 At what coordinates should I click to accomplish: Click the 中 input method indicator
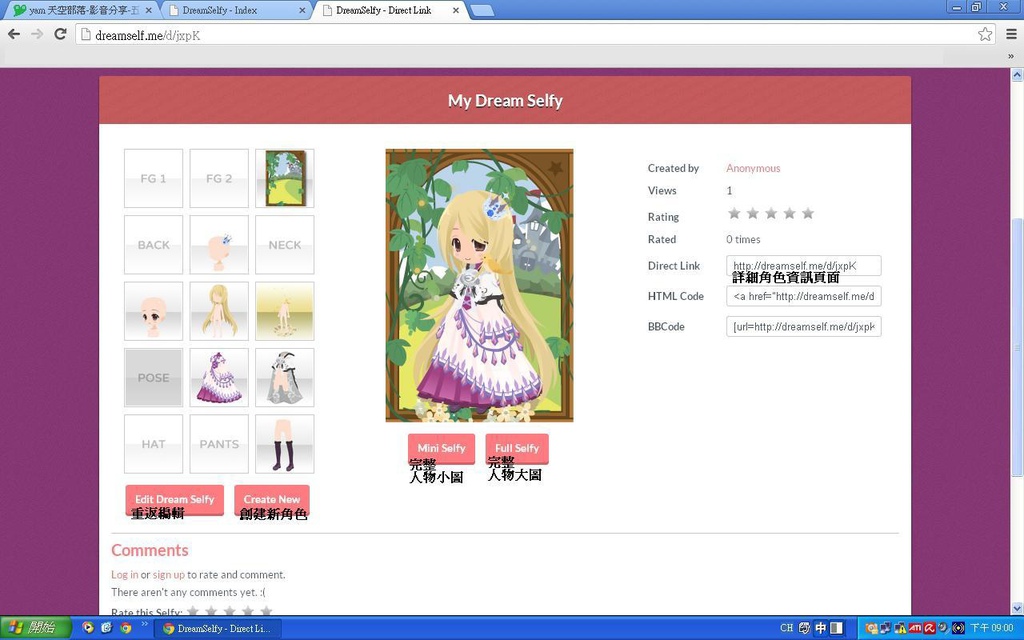click(820, 628)
